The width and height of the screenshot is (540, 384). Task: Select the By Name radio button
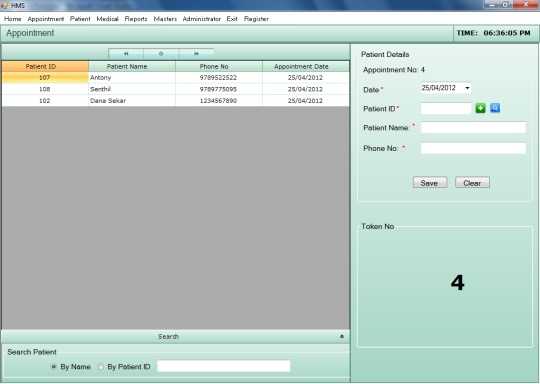pos(53,366)
